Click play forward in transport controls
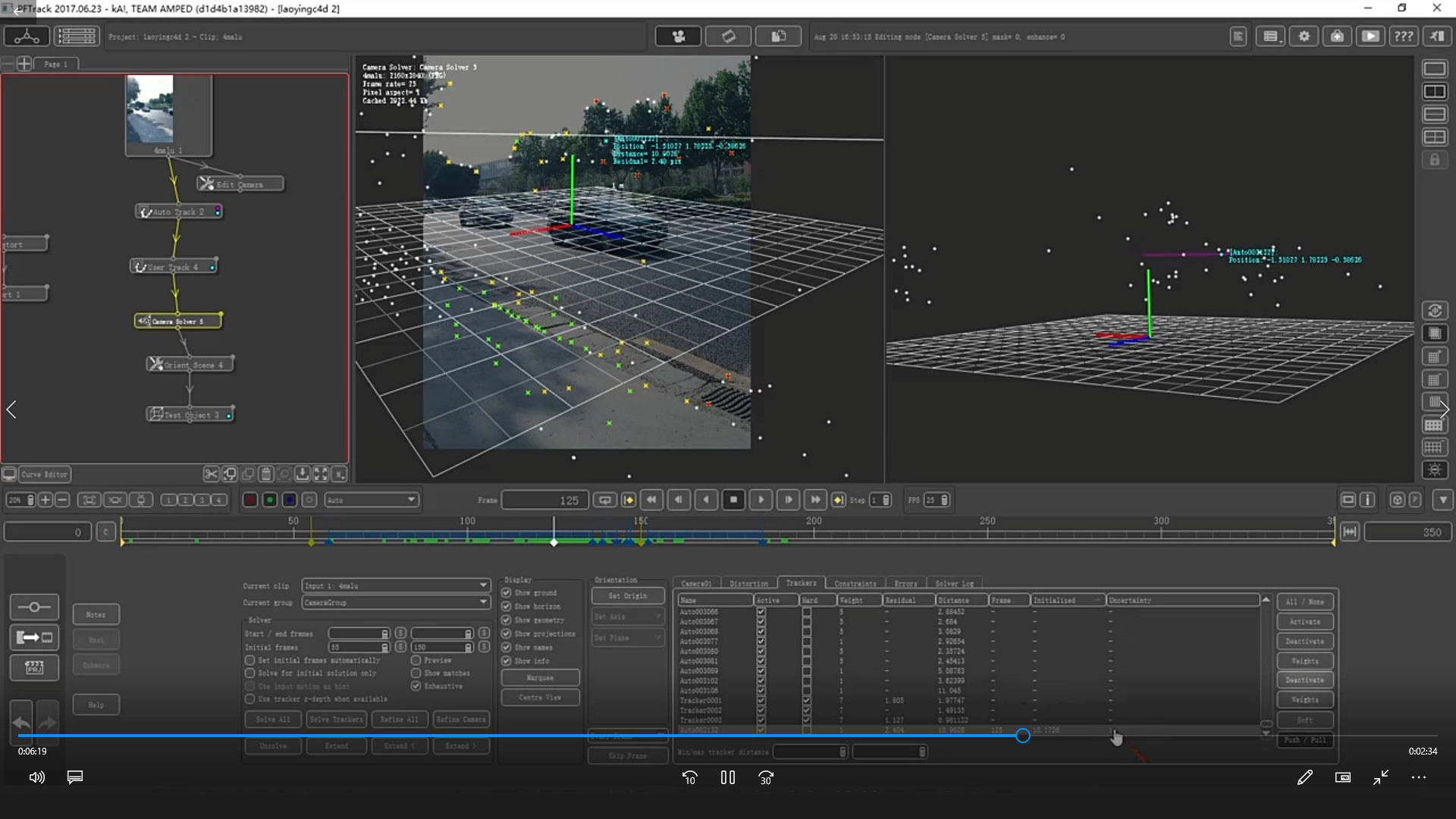This screenshot has width=1456, height=819. click(x=761, y=500)
